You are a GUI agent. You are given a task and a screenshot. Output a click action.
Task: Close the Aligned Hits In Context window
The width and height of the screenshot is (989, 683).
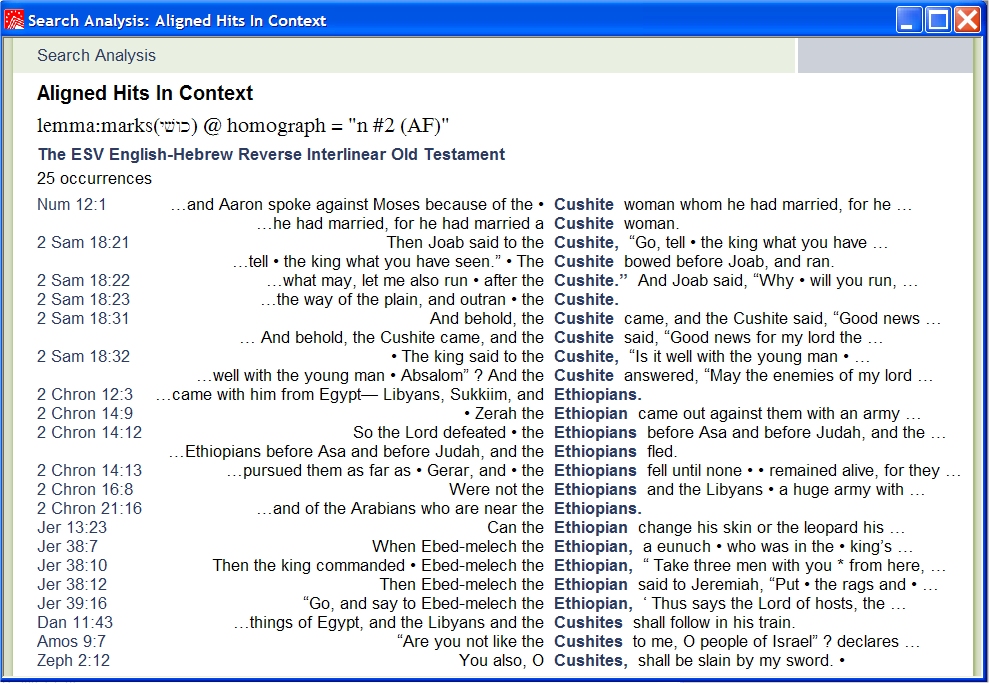tap(967, 20)
